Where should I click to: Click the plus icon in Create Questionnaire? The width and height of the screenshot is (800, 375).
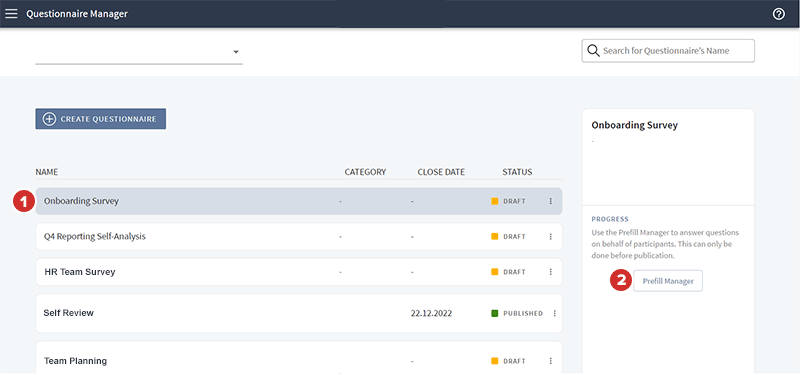48,119
